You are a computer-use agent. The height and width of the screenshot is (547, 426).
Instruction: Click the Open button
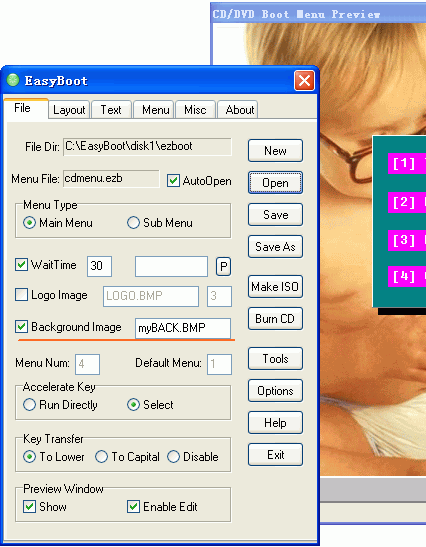click(275, 183)
